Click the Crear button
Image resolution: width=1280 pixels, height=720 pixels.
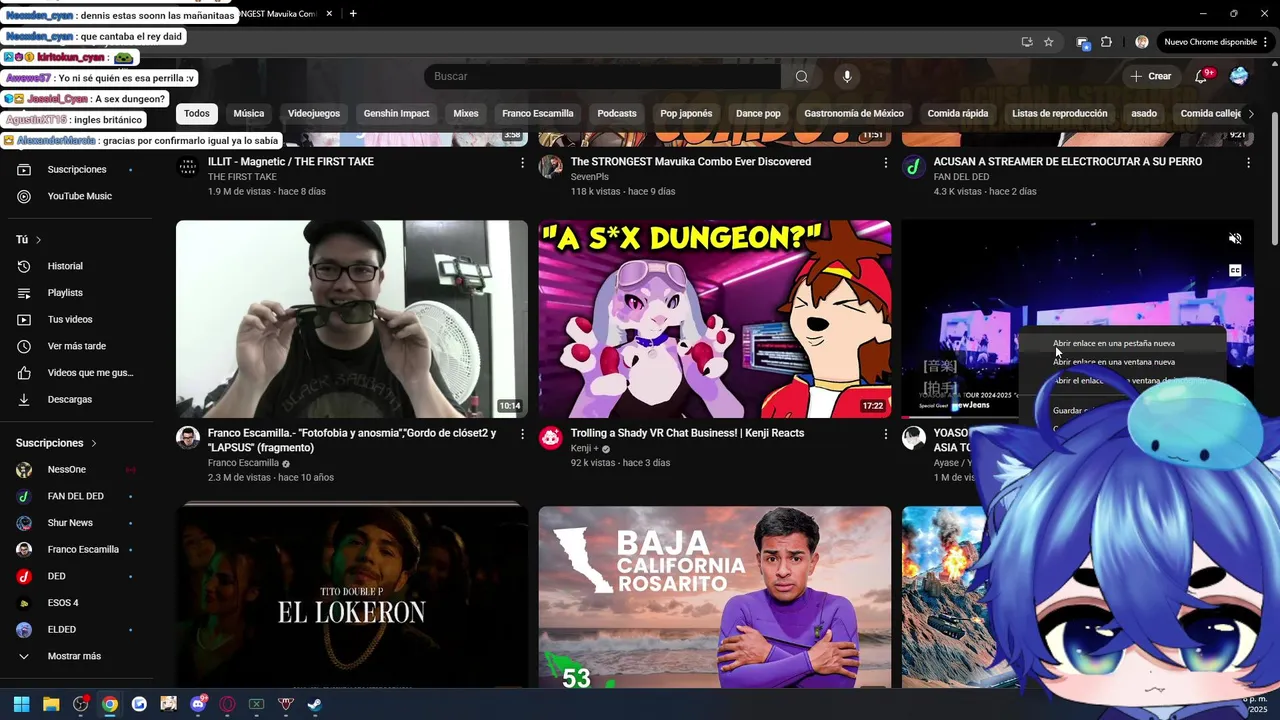click(1150, 76)
